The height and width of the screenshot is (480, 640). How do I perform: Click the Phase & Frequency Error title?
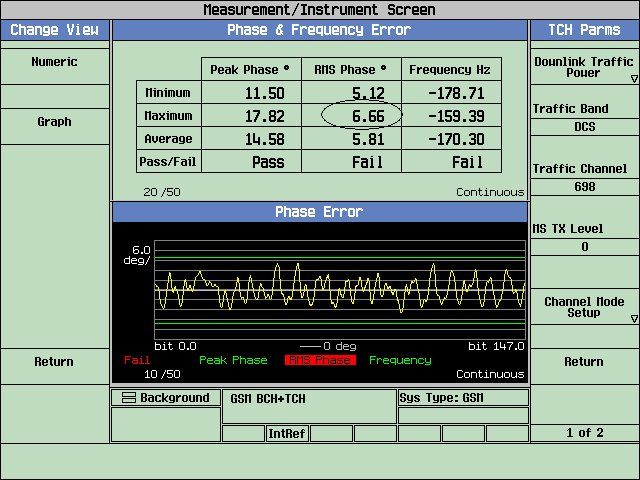320,30
